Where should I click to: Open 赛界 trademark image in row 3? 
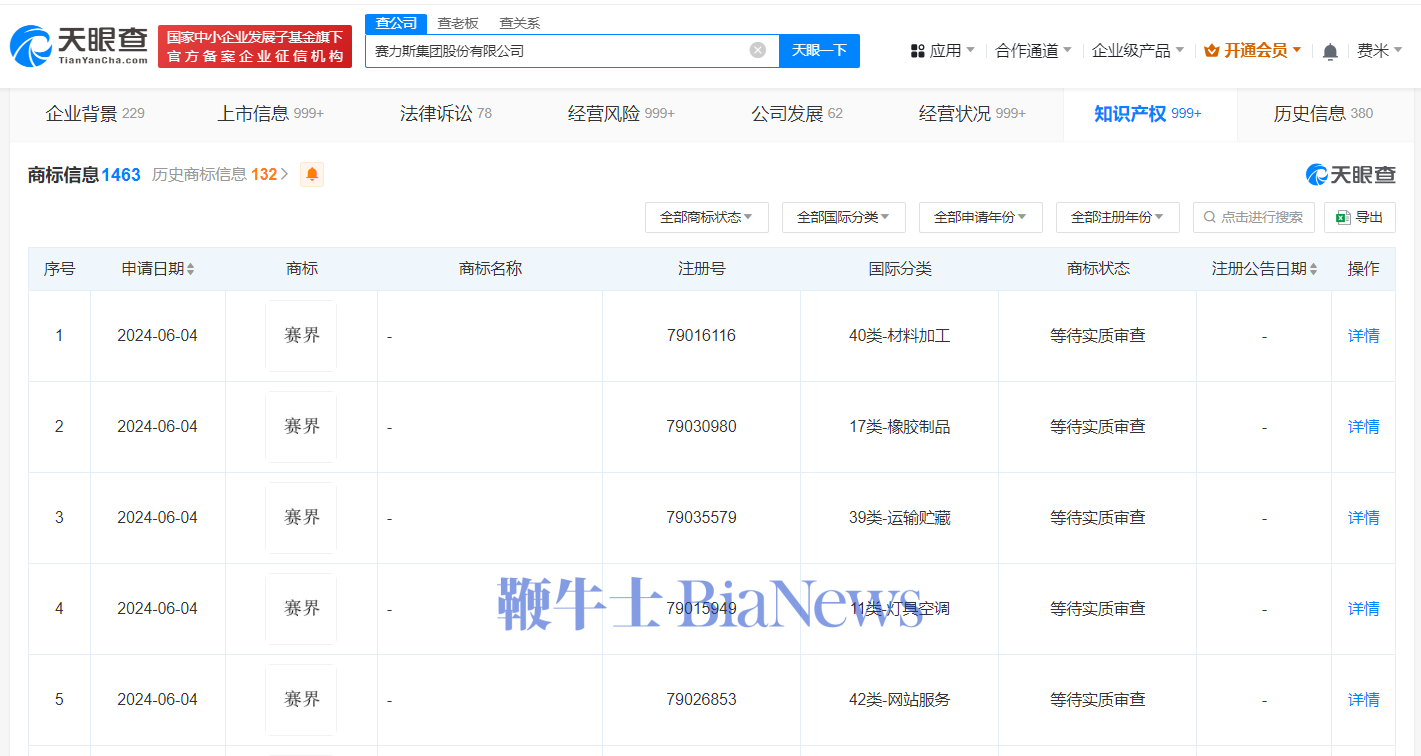301,518
